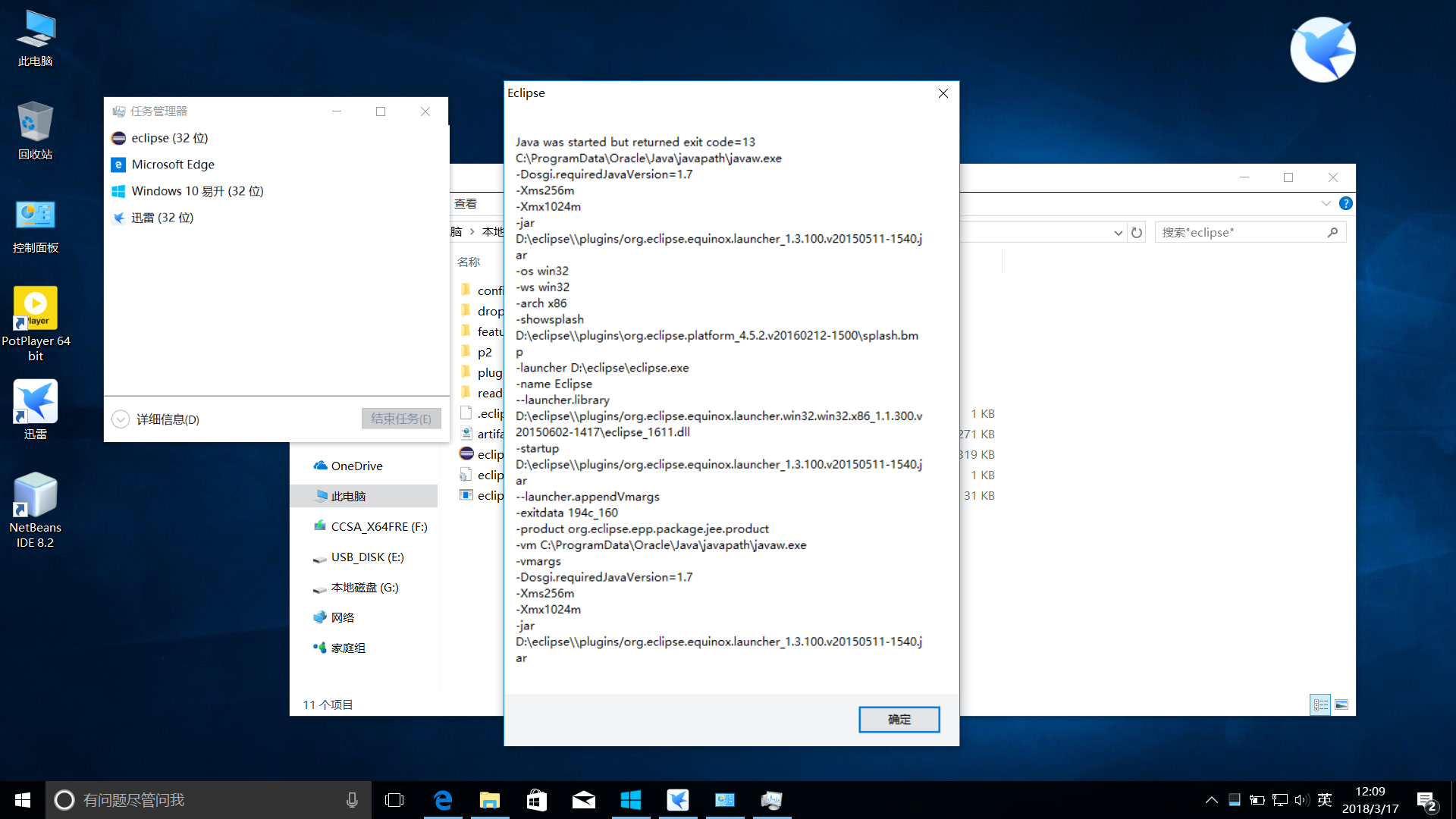Open Task View on taskbar
Screen dimensions: 1456x819
point(394,800)
